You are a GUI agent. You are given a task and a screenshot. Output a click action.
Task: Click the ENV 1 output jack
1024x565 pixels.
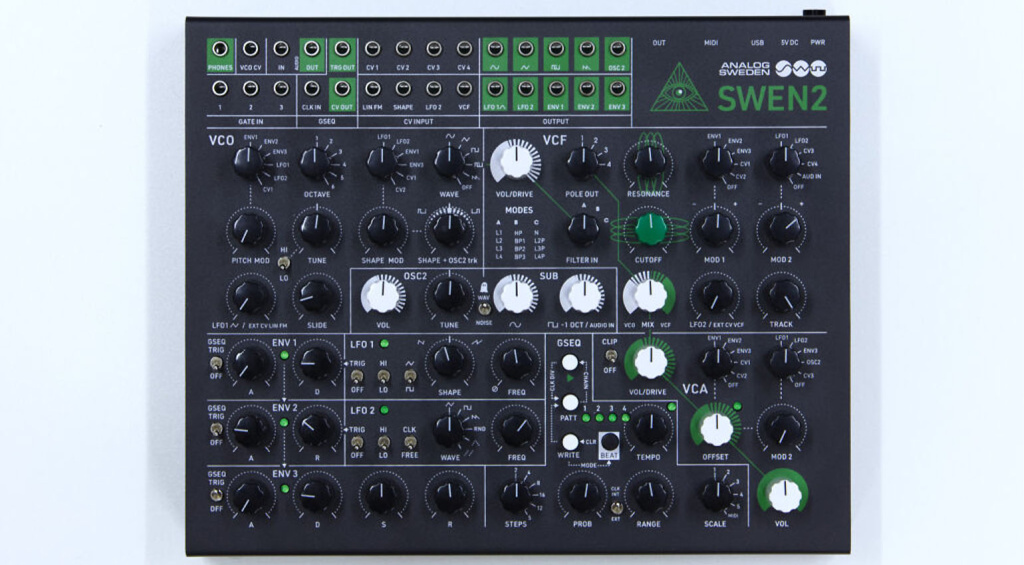coord(556,88)
